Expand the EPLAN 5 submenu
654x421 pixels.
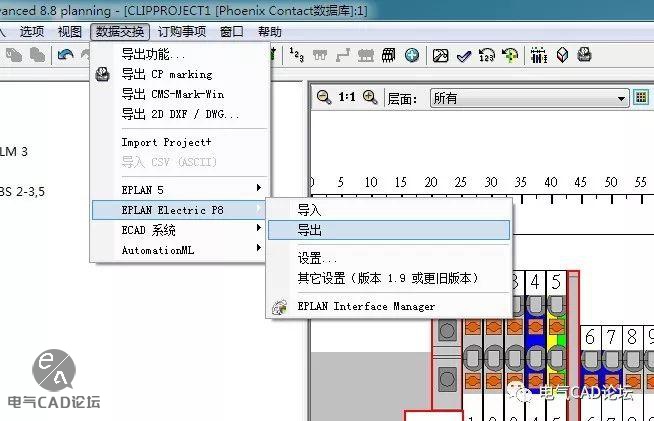point(179,190)
